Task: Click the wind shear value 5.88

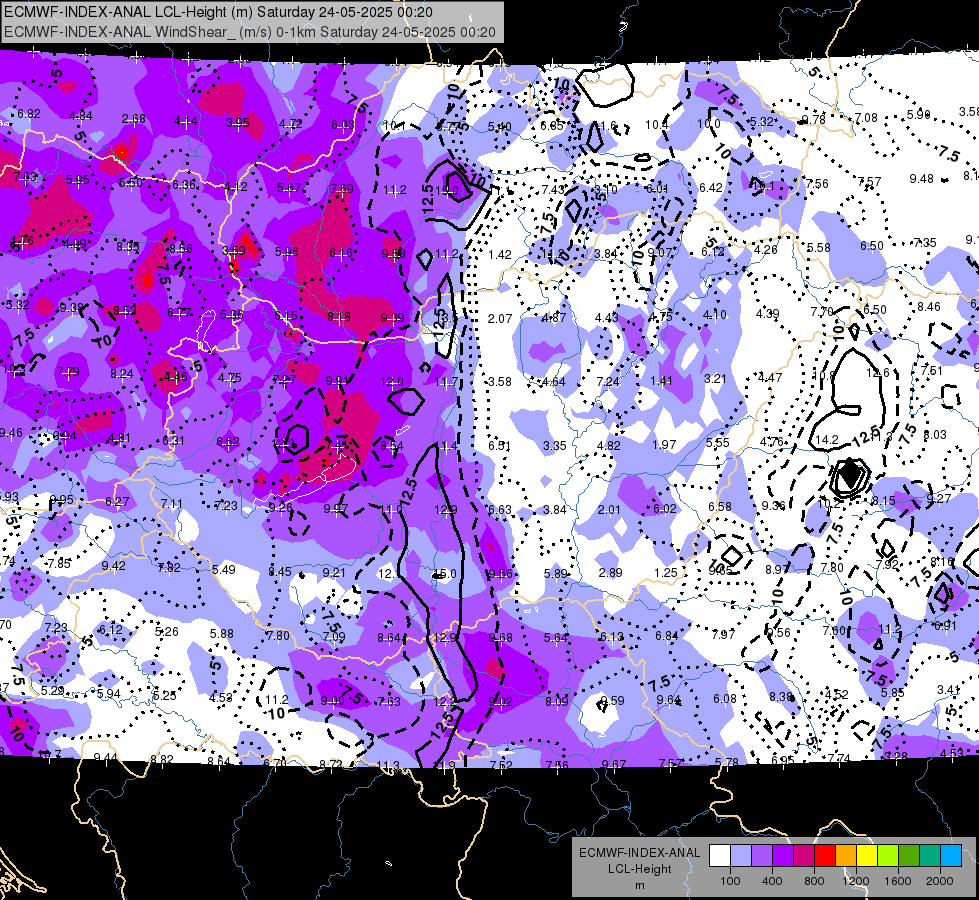Action: [x=222, y=633]
